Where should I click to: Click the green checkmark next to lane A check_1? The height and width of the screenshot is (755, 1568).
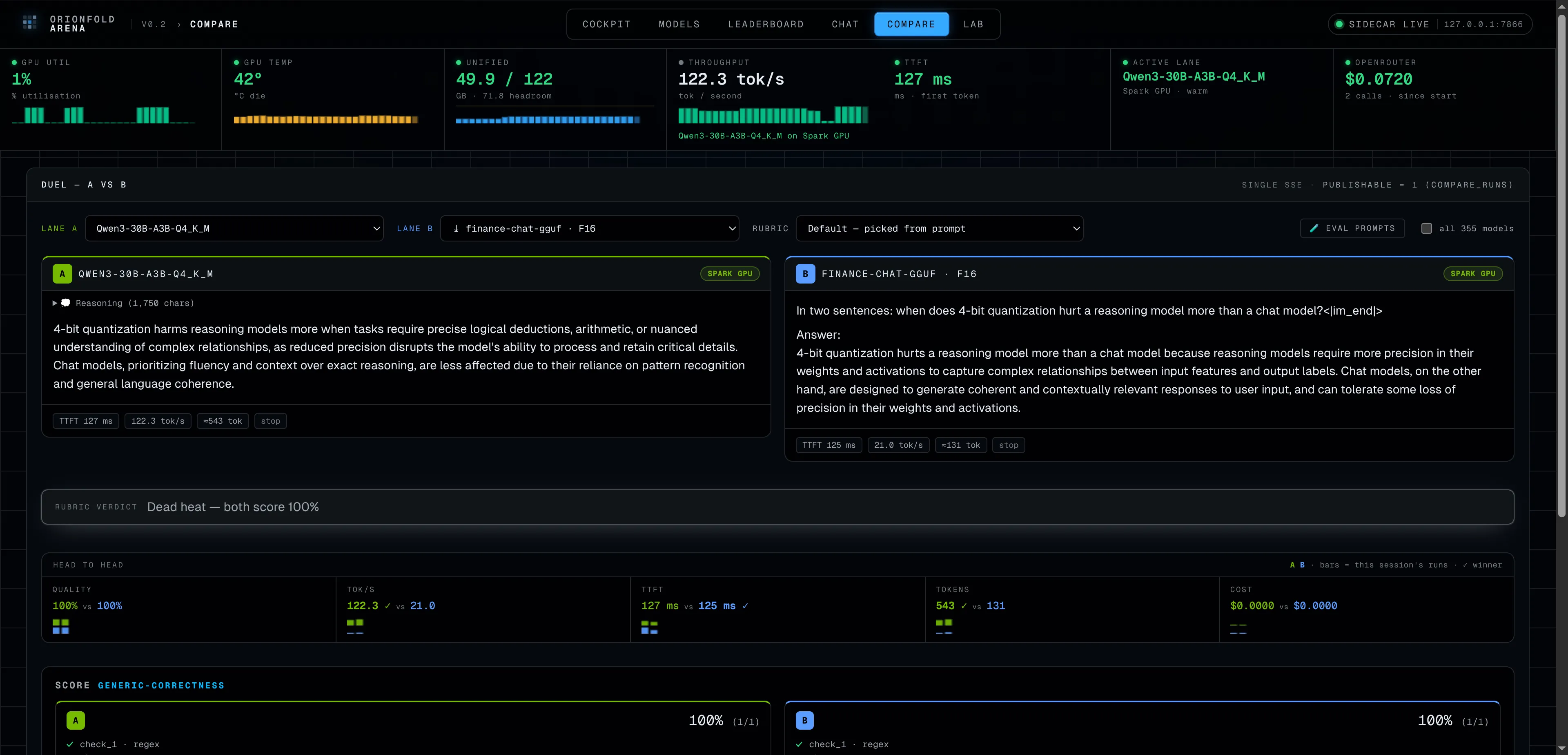click(x=70, y=744)
